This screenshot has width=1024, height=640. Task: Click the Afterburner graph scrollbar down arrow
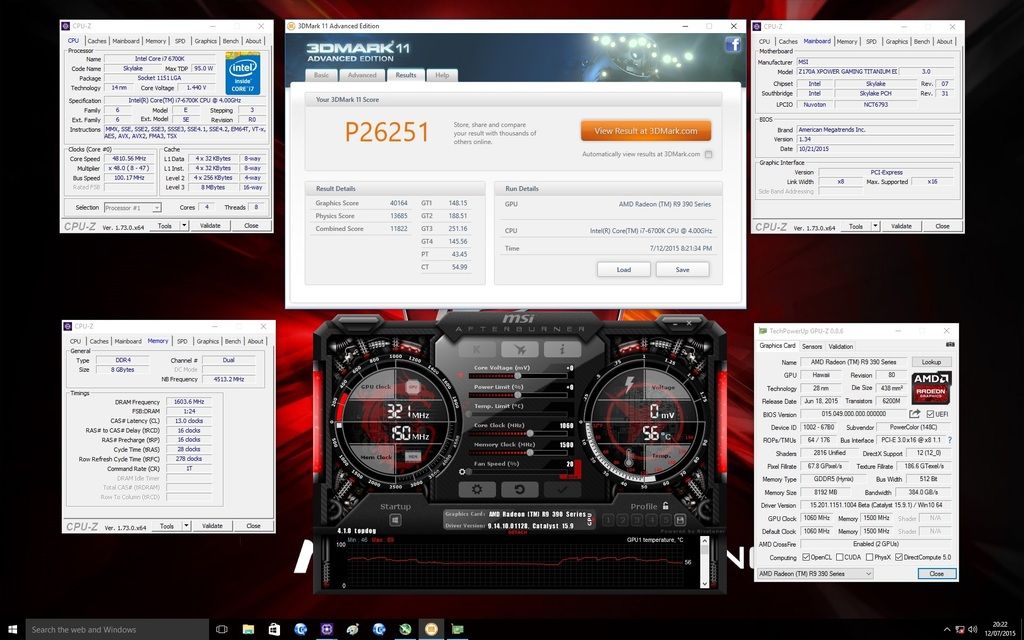pyautogui.click(x=704, y=583)
